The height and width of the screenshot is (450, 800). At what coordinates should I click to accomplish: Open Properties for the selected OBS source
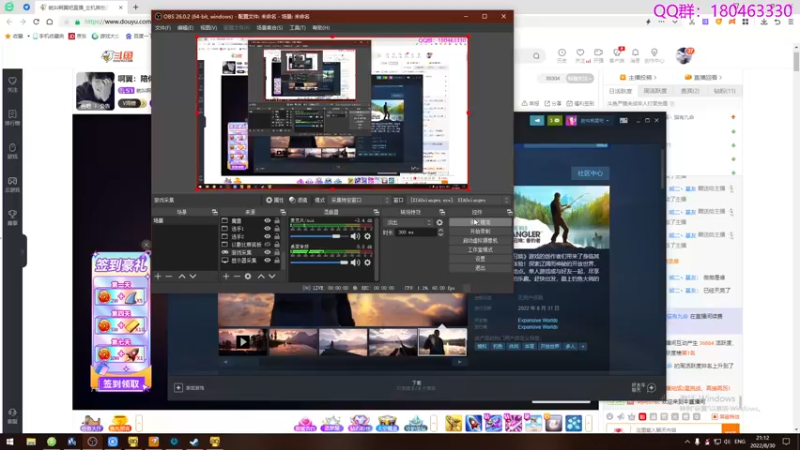[x=274, y=200]
